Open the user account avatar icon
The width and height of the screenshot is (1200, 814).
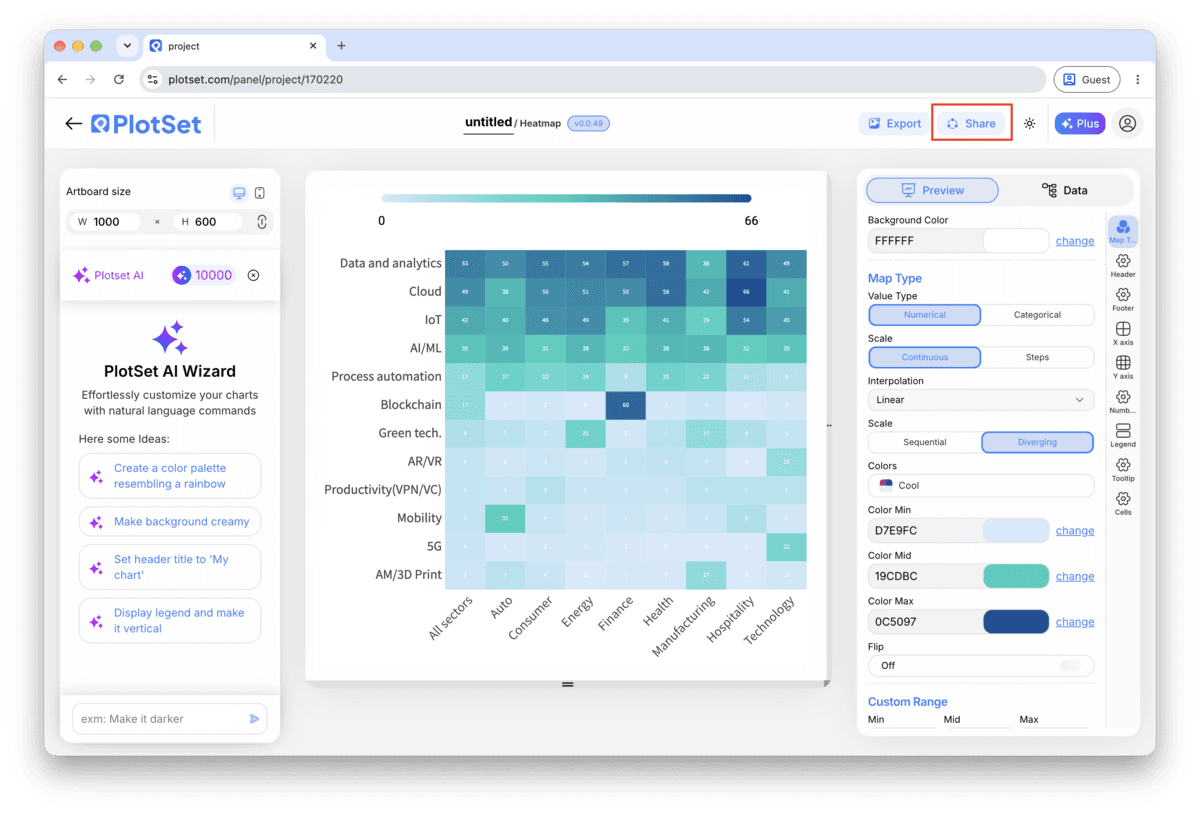tap(1127, 123)
